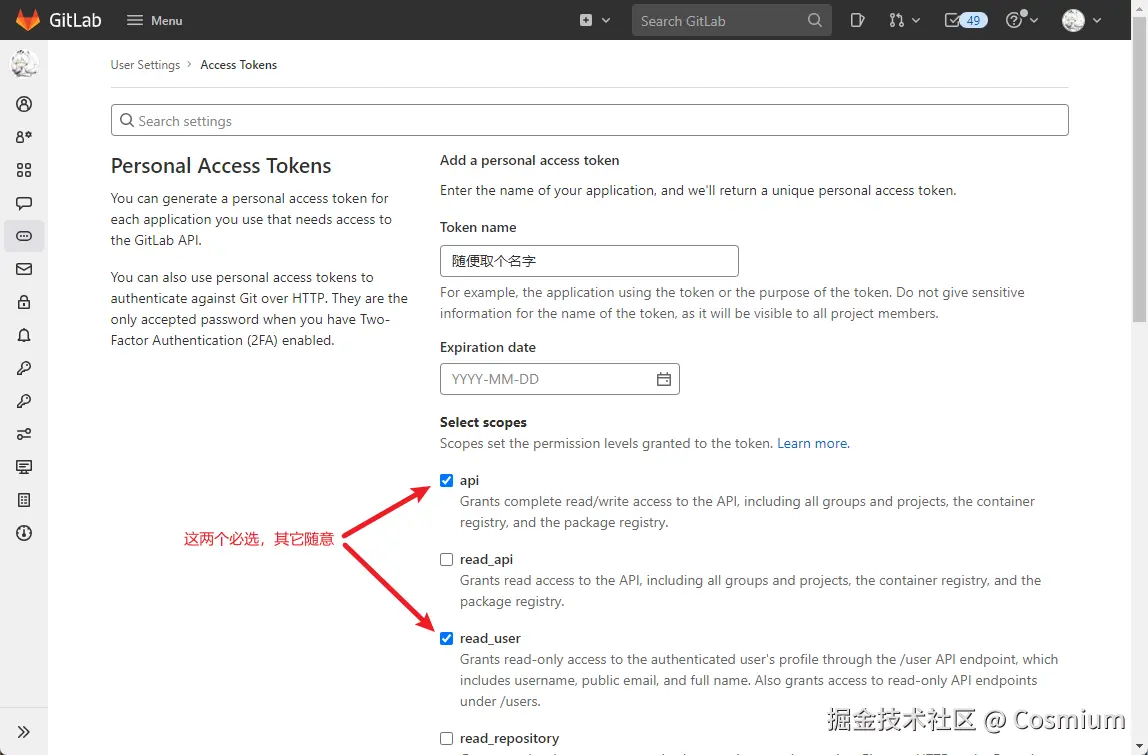Open Authentication log list icon in the sidebar
The image size is (1148, 755).
(x=24, y=499)
